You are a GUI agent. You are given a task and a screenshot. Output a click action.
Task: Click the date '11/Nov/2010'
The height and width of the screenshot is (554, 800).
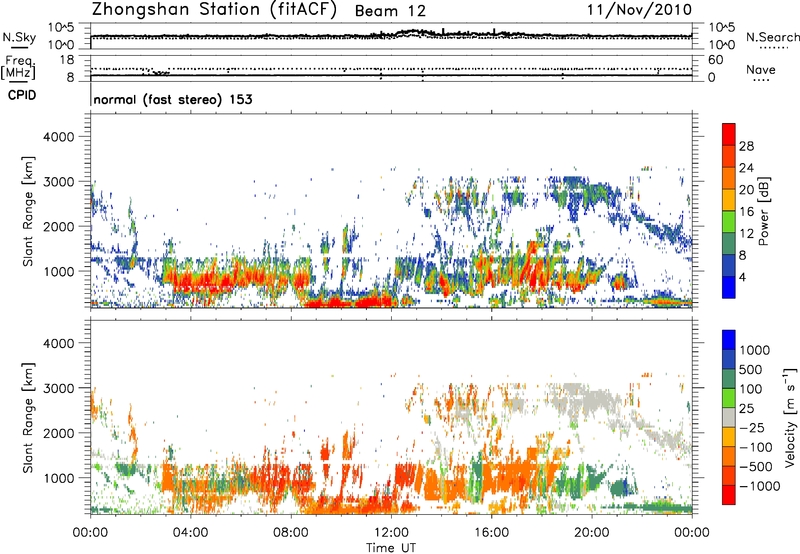639,10
